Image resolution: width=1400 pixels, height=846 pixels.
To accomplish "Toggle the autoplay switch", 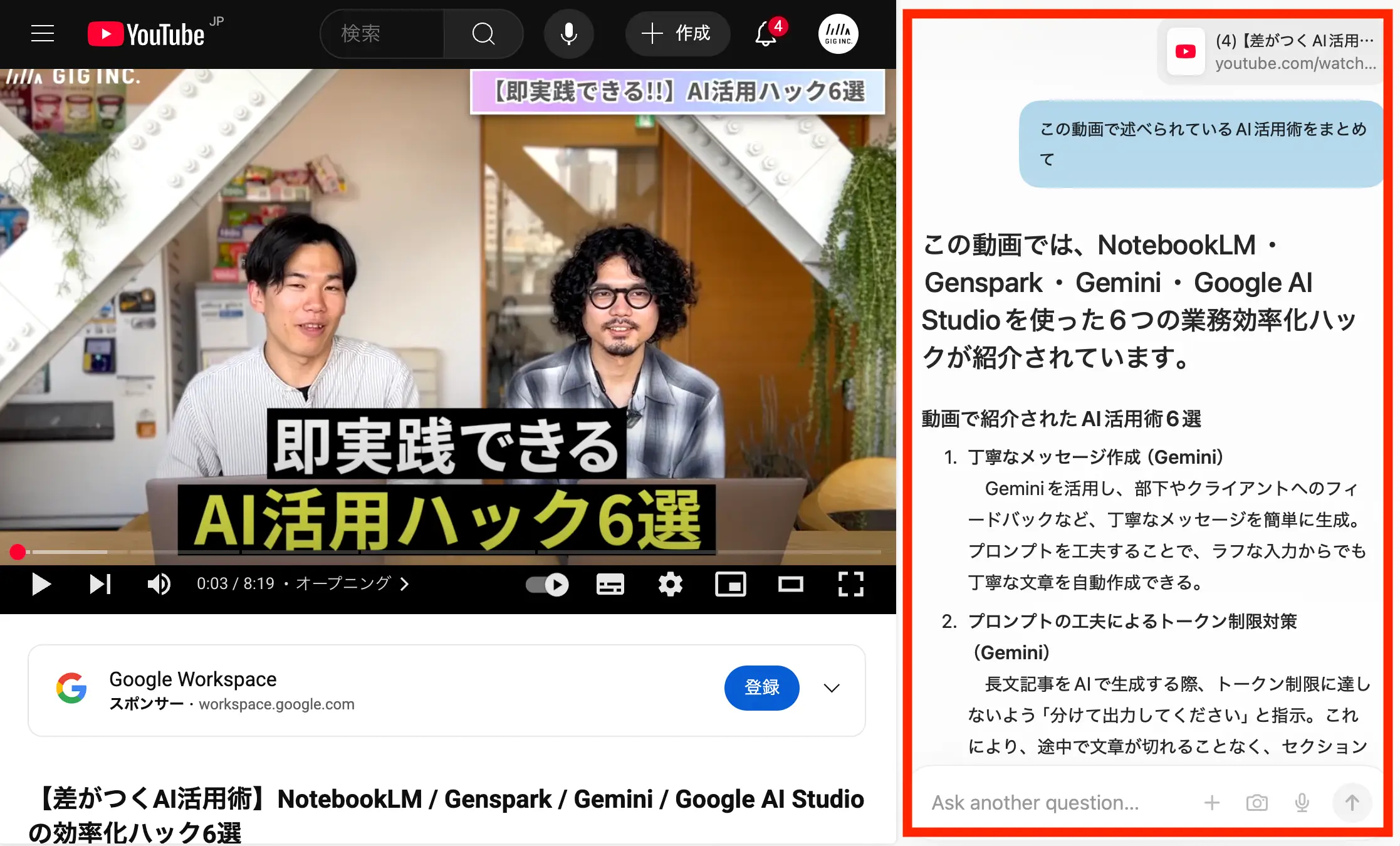I will (547, 585).
